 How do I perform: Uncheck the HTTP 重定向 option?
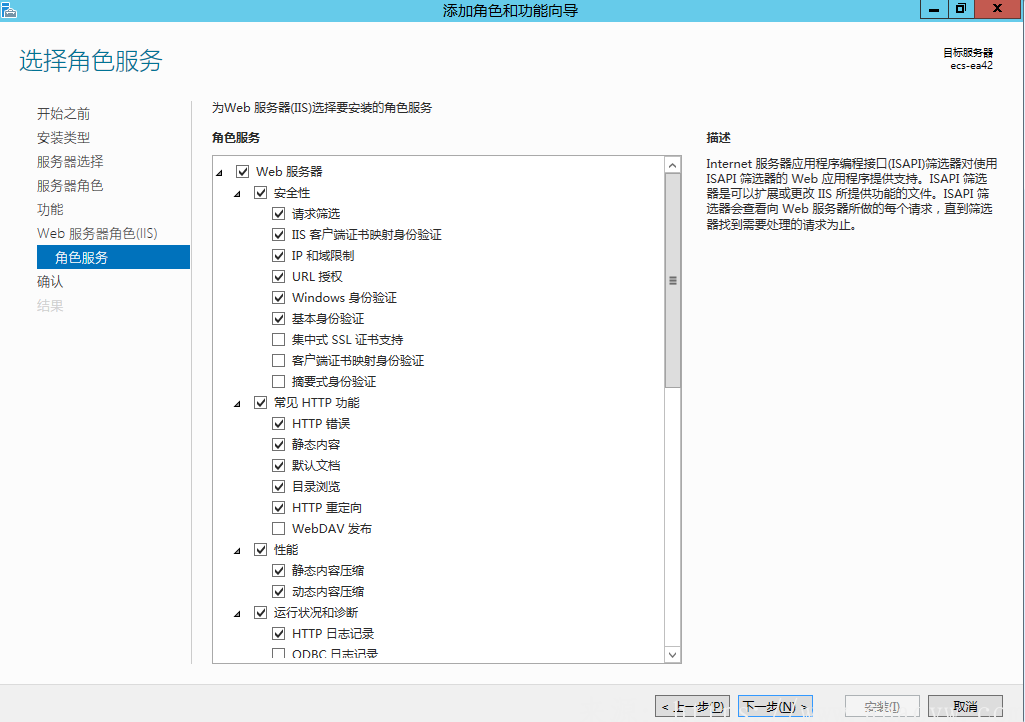click(279, 508)
